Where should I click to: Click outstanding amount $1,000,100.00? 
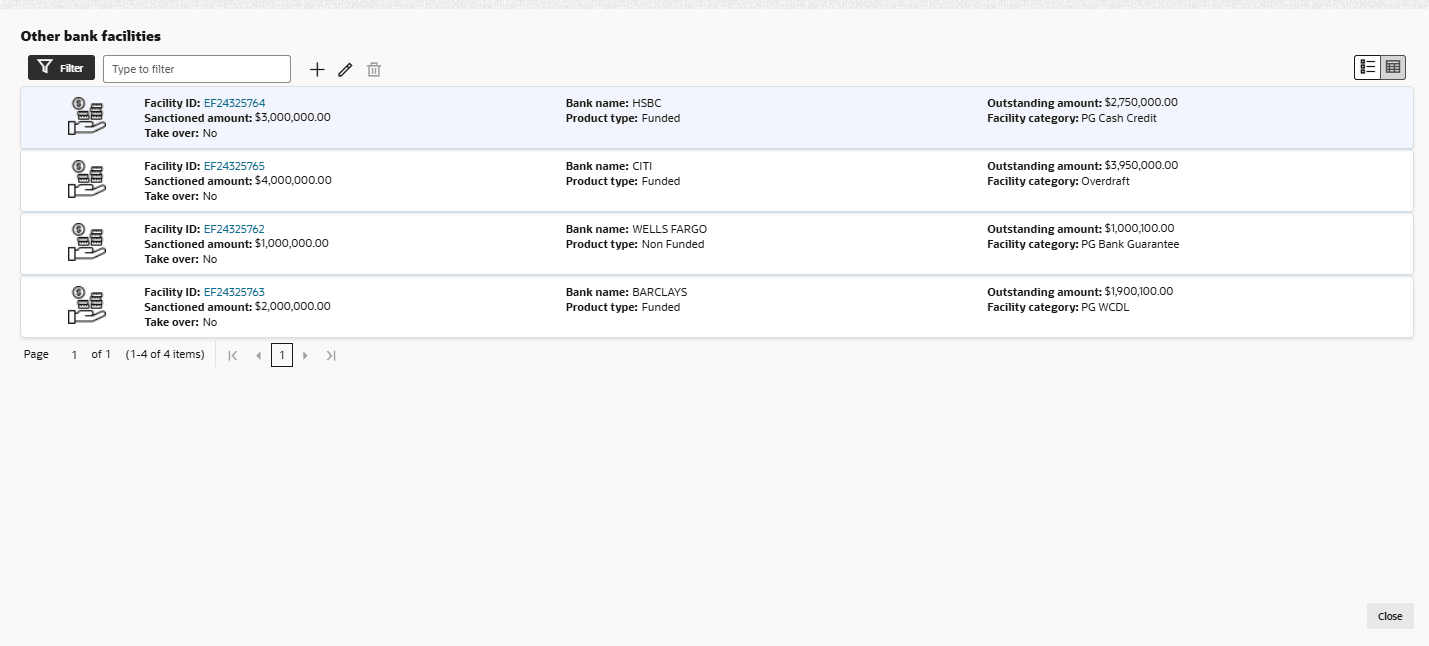pyautogui.click(x=1139, y=228)
